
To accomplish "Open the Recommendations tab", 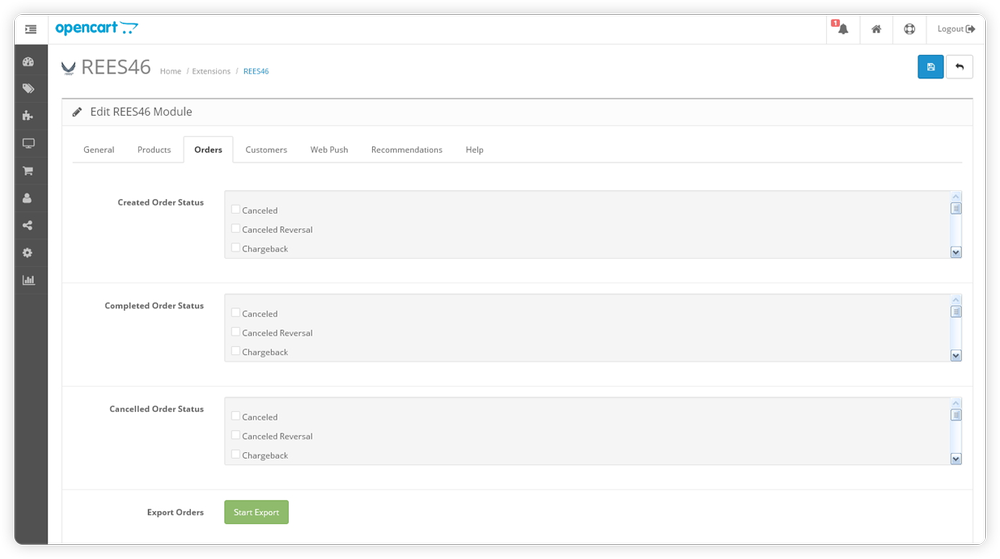I will [x=406, y=150].
